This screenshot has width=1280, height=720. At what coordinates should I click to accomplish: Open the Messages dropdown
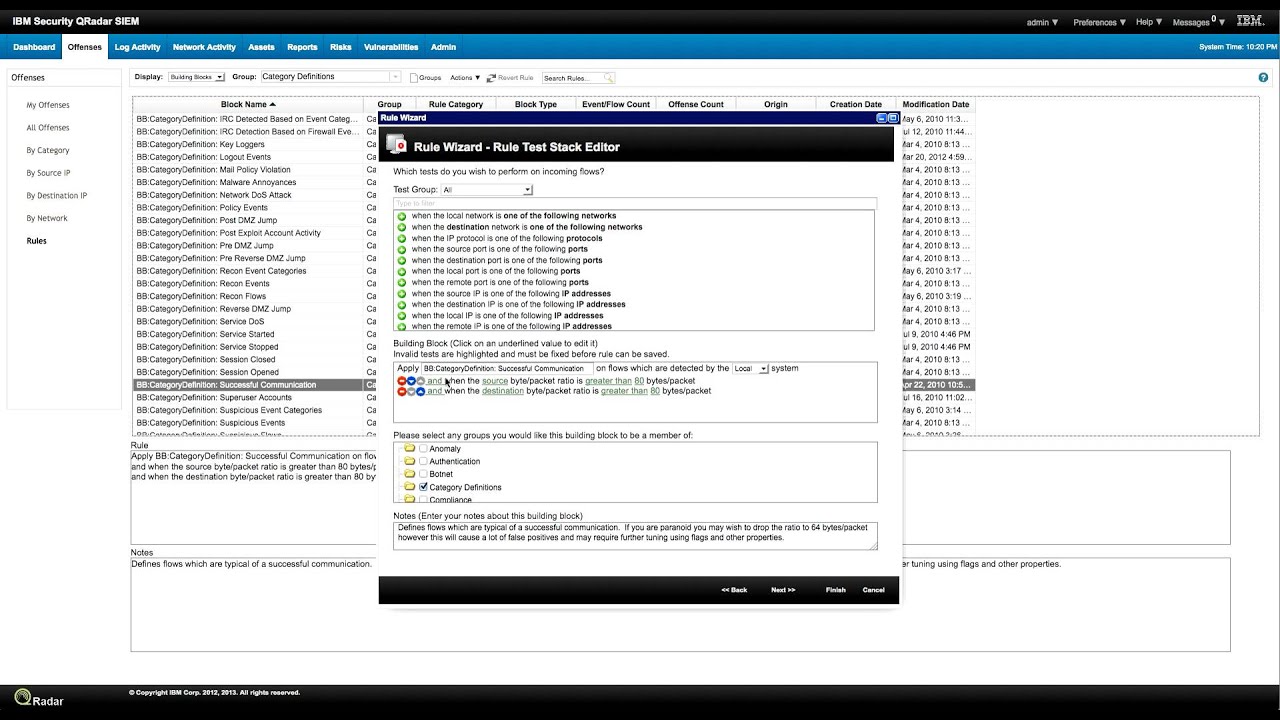point(1198,22)
